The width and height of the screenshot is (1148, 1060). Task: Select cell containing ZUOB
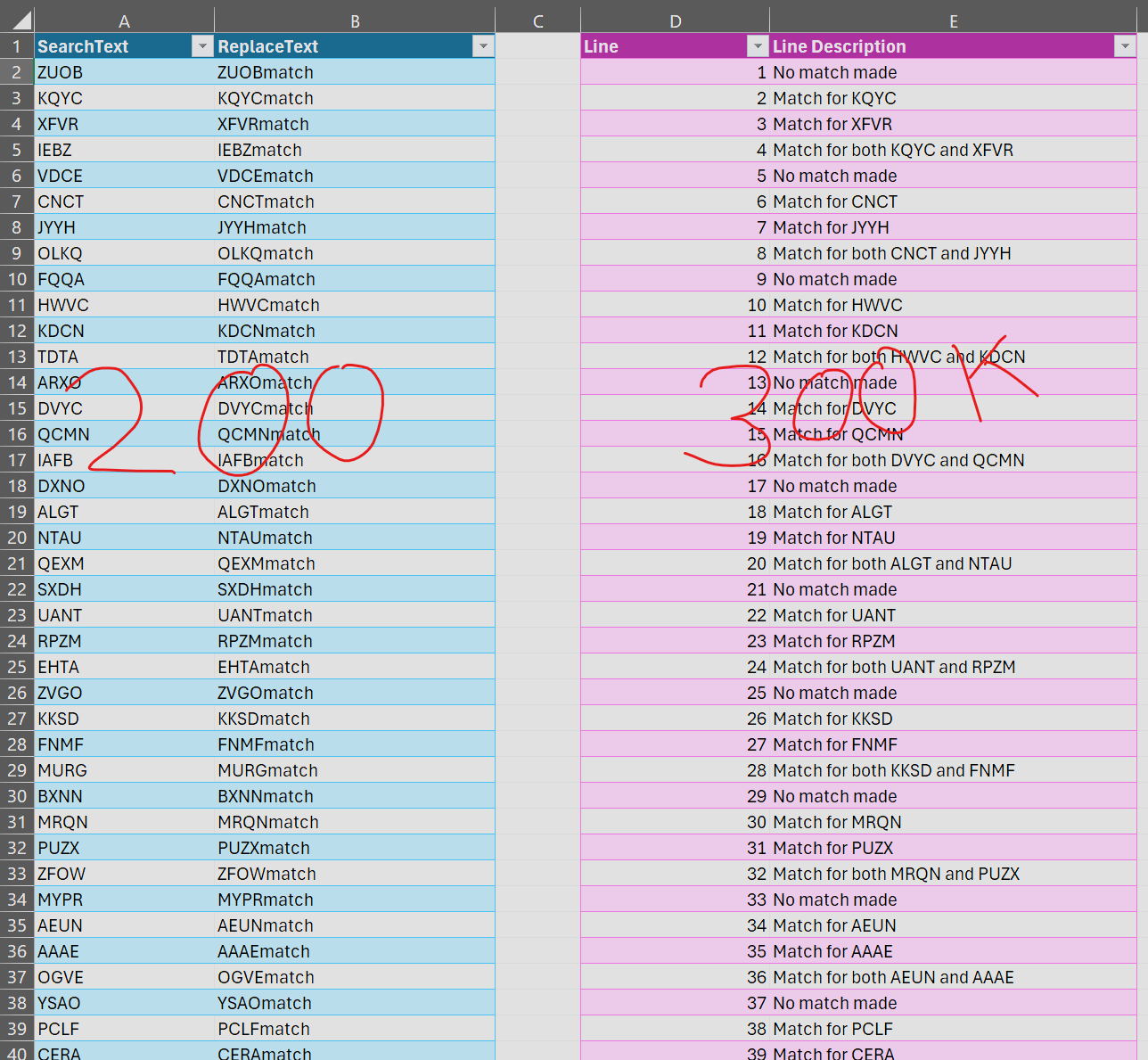coord(124,72)
